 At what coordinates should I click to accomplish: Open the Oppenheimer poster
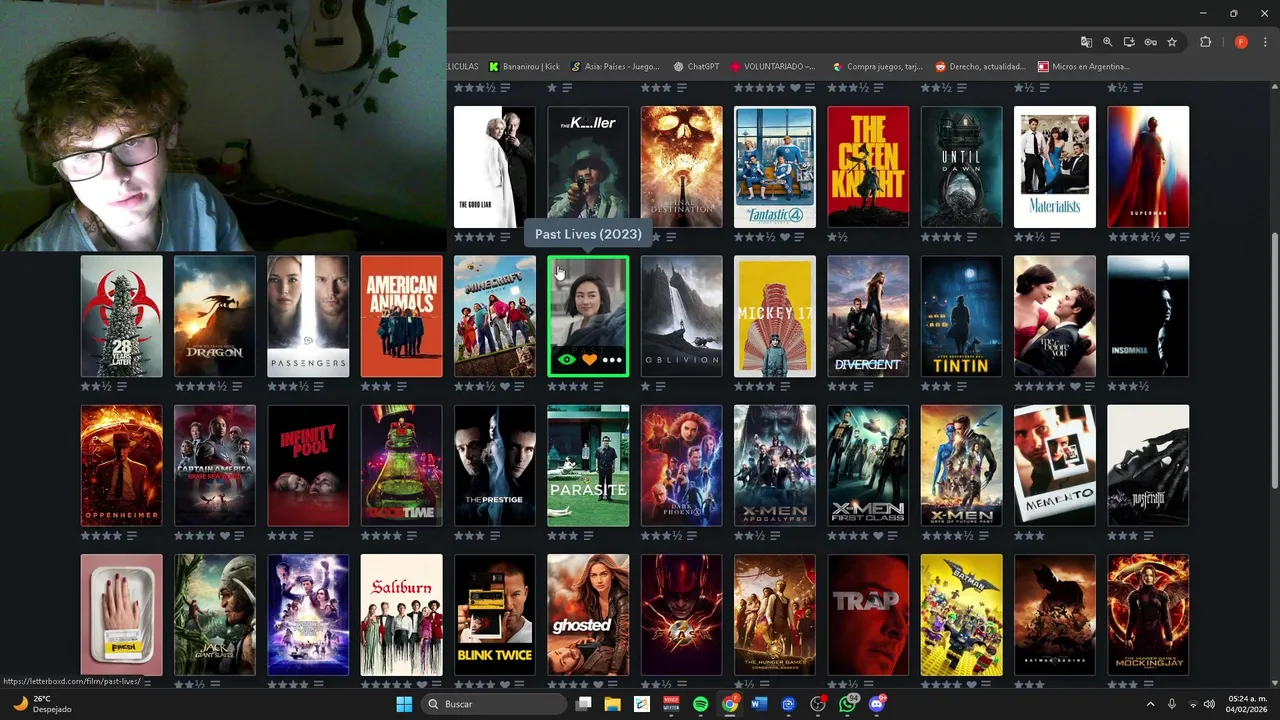[x=121, y=465]
